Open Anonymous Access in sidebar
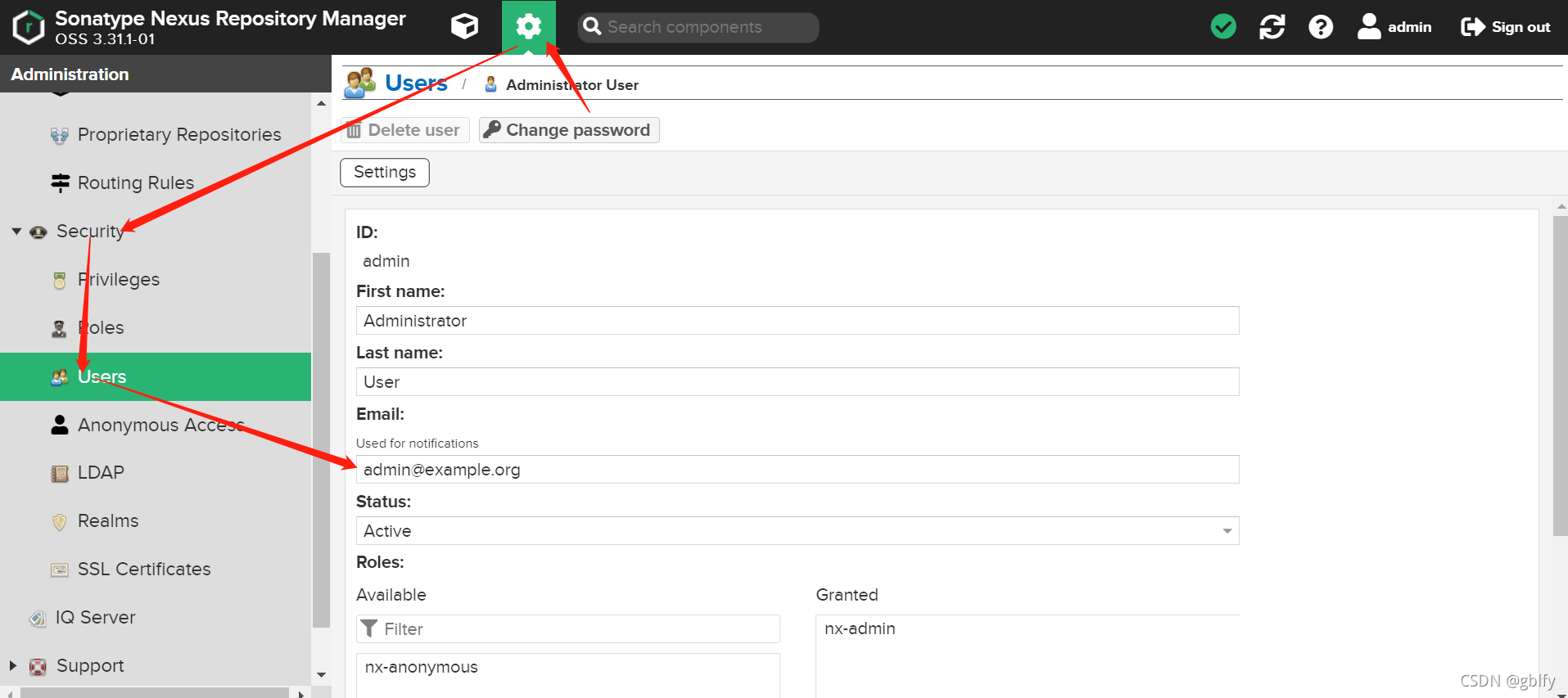The height and width of the screenshot is (698, 1568). (x=161, y=425)
